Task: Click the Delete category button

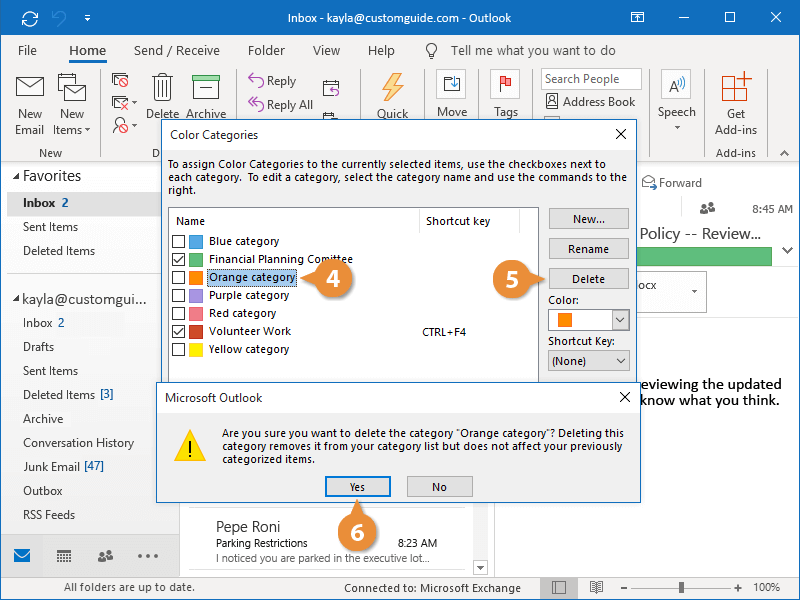Action: [x=589, y=279]
